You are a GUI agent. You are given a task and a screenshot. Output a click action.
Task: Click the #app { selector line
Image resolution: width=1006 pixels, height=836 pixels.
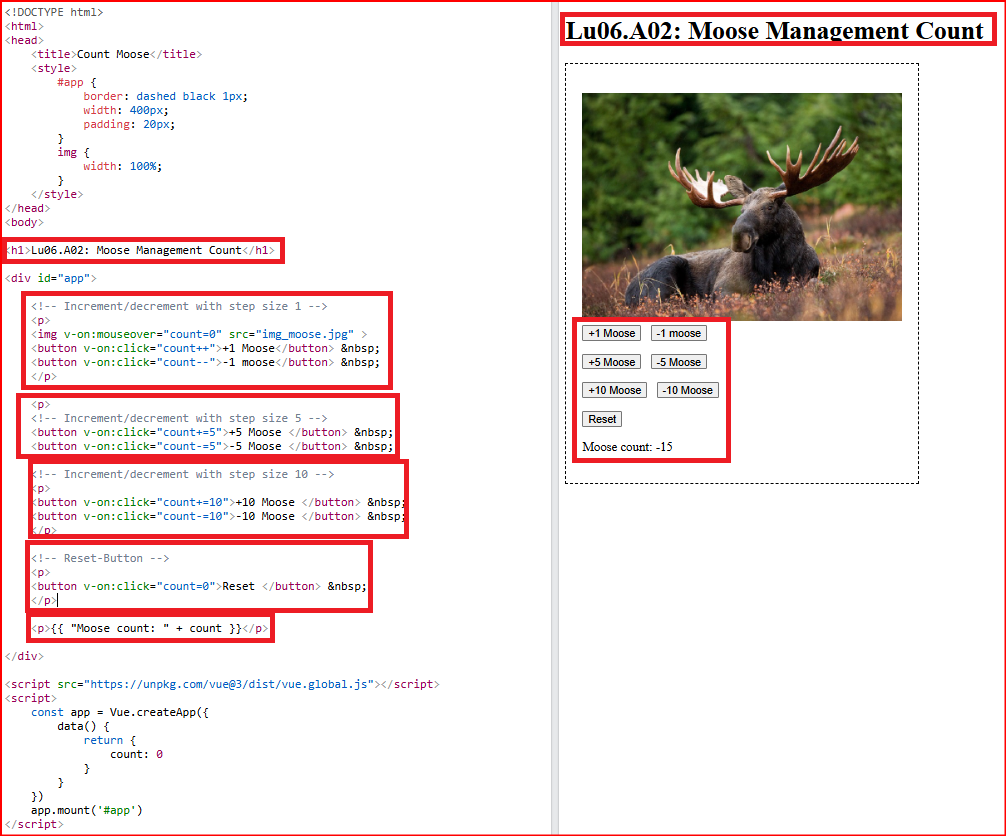76,82
